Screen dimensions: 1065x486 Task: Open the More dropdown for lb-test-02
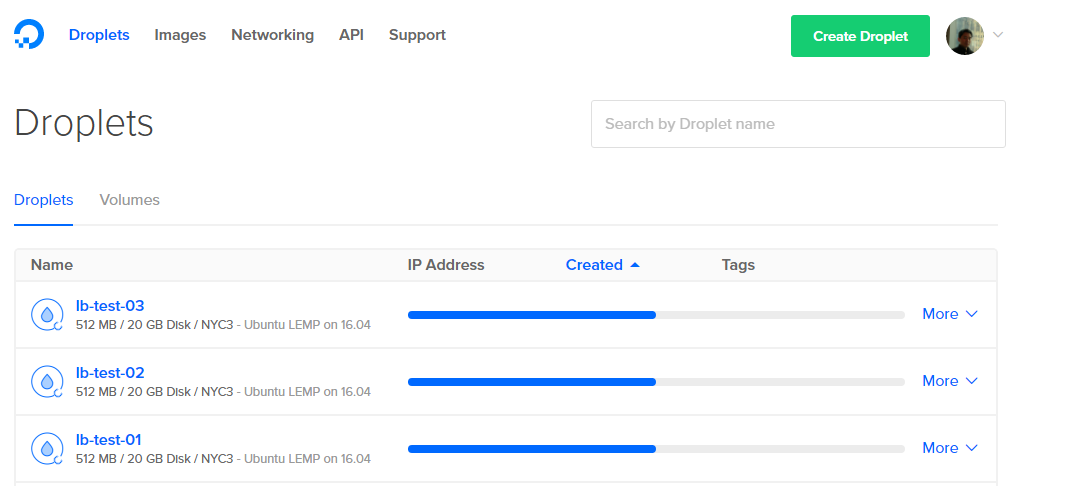pyautogui.click(x=950, y=381)
